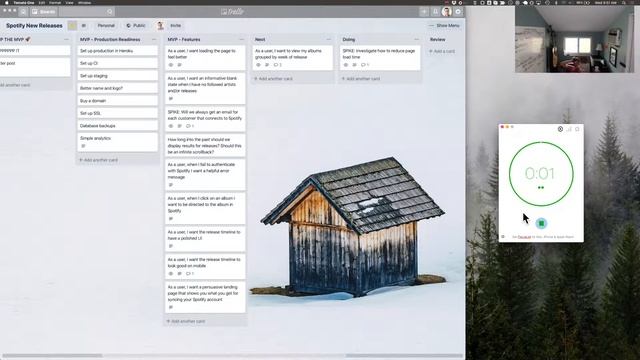Open Trello home icon in the header

(x=23, y=12)
